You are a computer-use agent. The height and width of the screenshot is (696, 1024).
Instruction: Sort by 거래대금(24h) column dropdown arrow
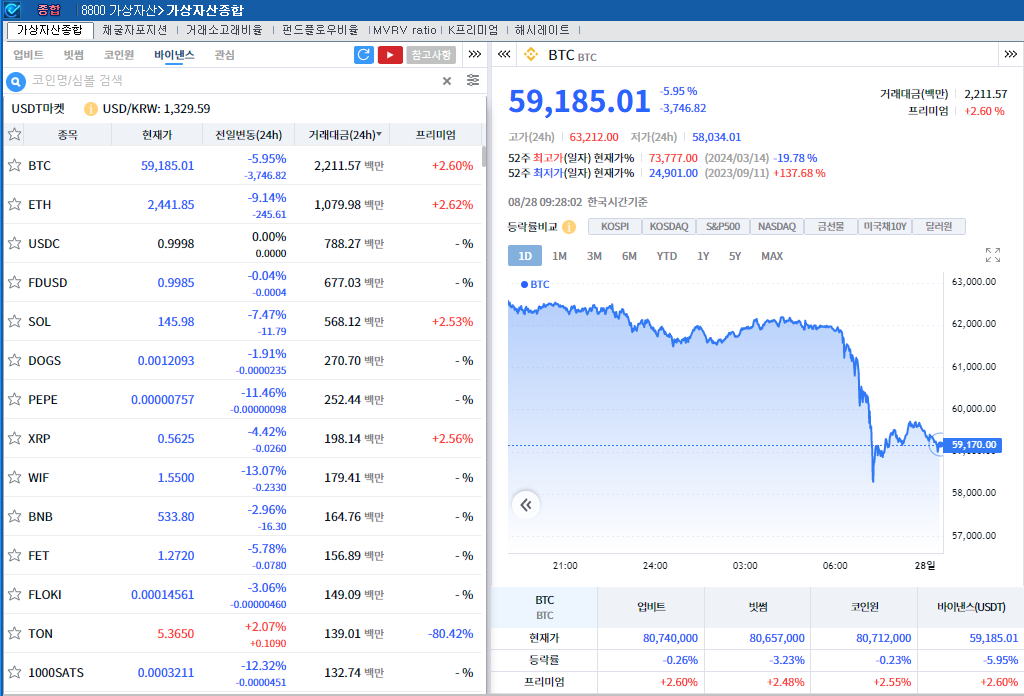pyautogui.click(x=379, y=134)
